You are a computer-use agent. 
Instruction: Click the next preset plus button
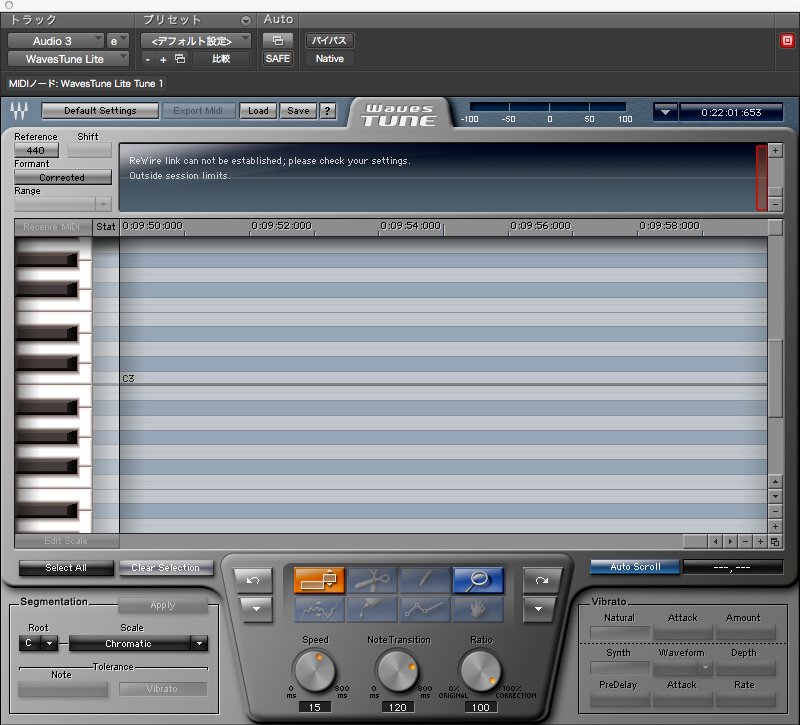[x=163, y=59]
